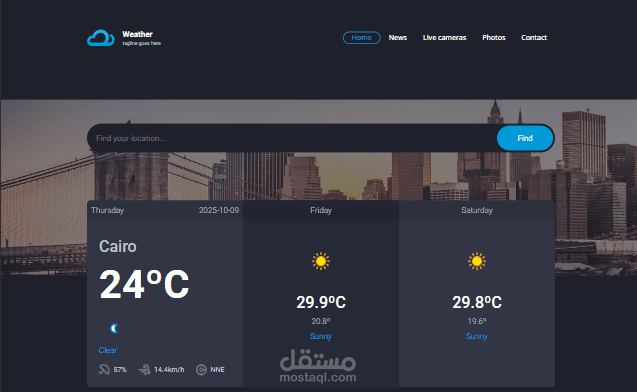Click the moon icon under 24°C
637x392 pixels.
click(114, 328)
